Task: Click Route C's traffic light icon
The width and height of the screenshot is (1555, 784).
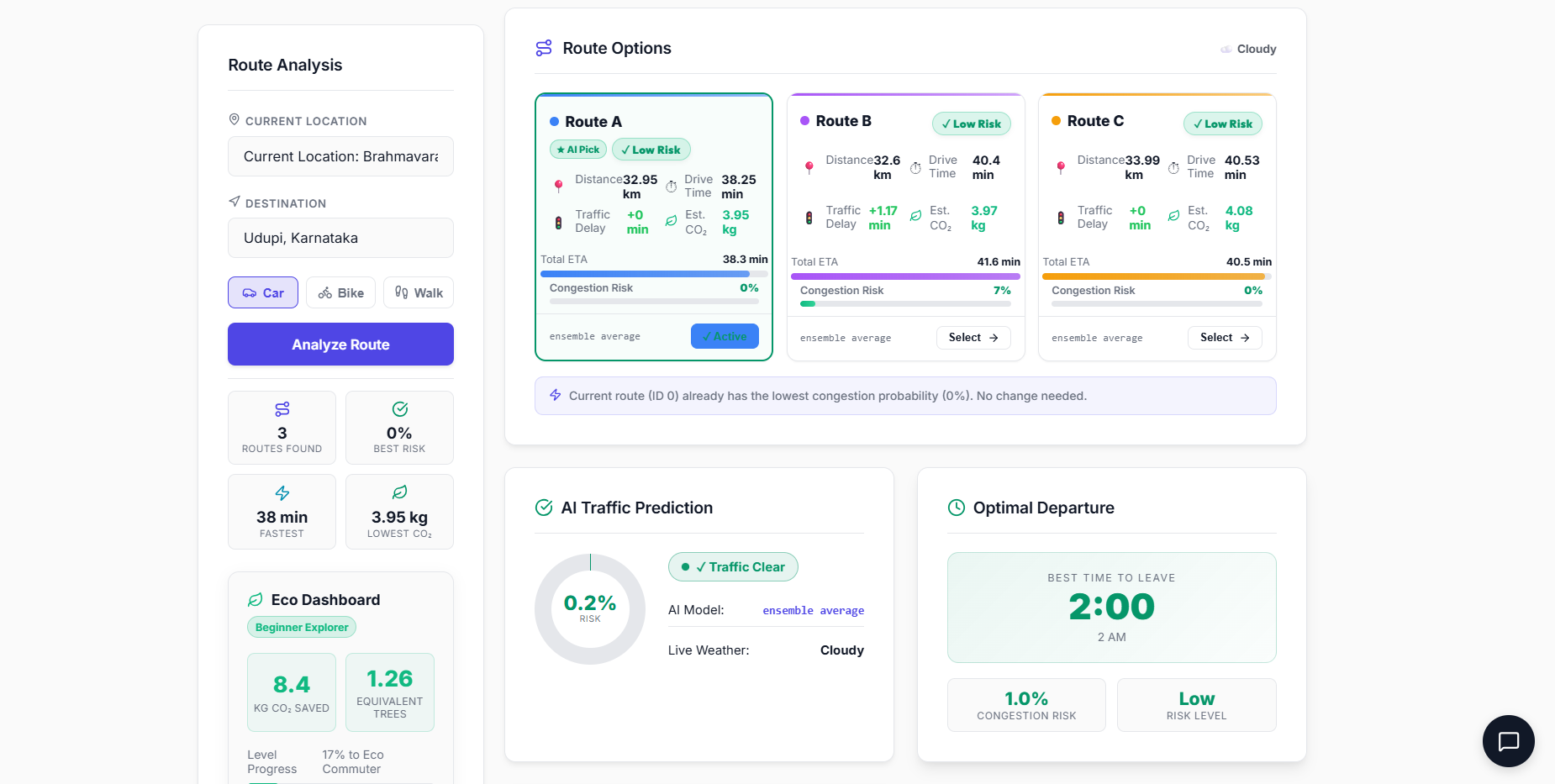Action: click(1061, 218)
